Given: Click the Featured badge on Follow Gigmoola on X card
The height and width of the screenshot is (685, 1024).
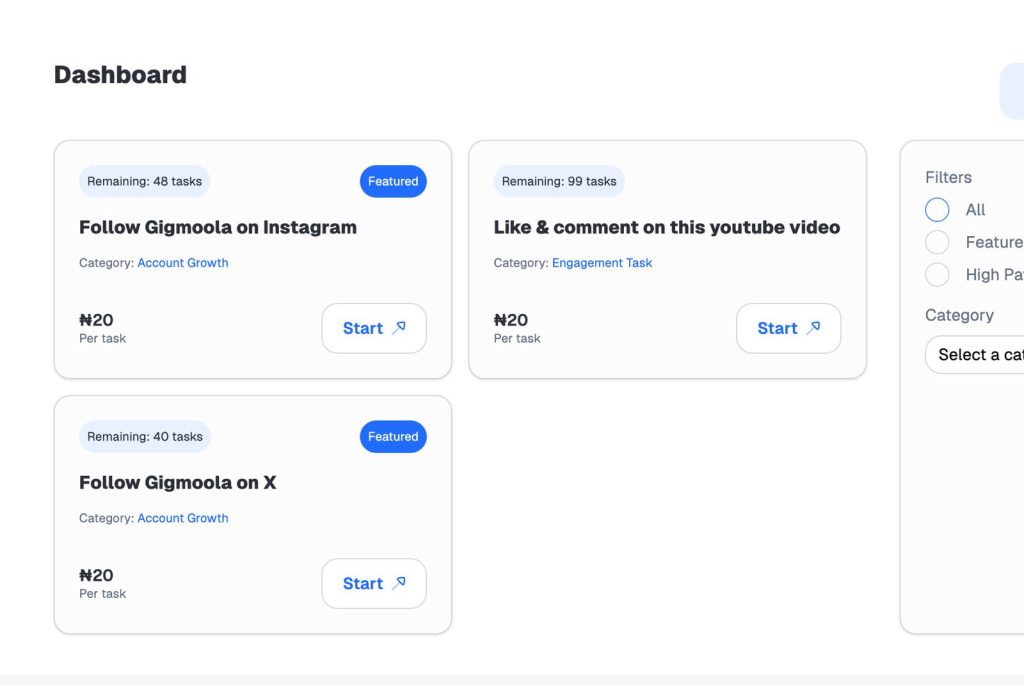Looking at the screenshot, I should pyautogui.click(x=393, y=437).
